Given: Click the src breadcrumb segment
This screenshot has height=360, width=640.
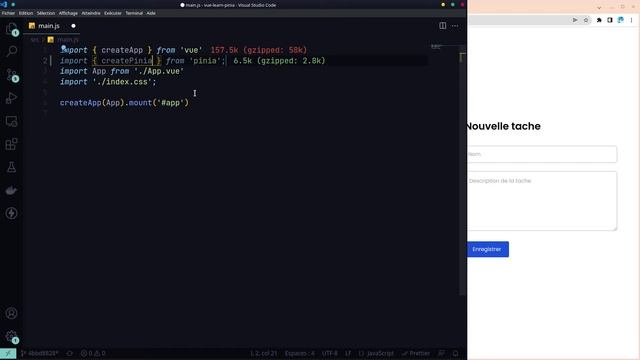Looking at the screenshot, I should point(34,40).
